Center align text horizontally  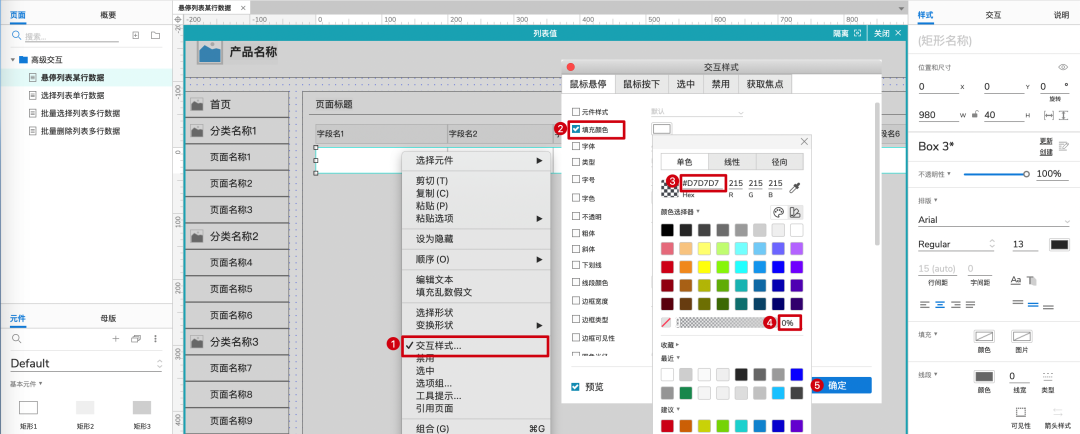[x=939, y=304]
